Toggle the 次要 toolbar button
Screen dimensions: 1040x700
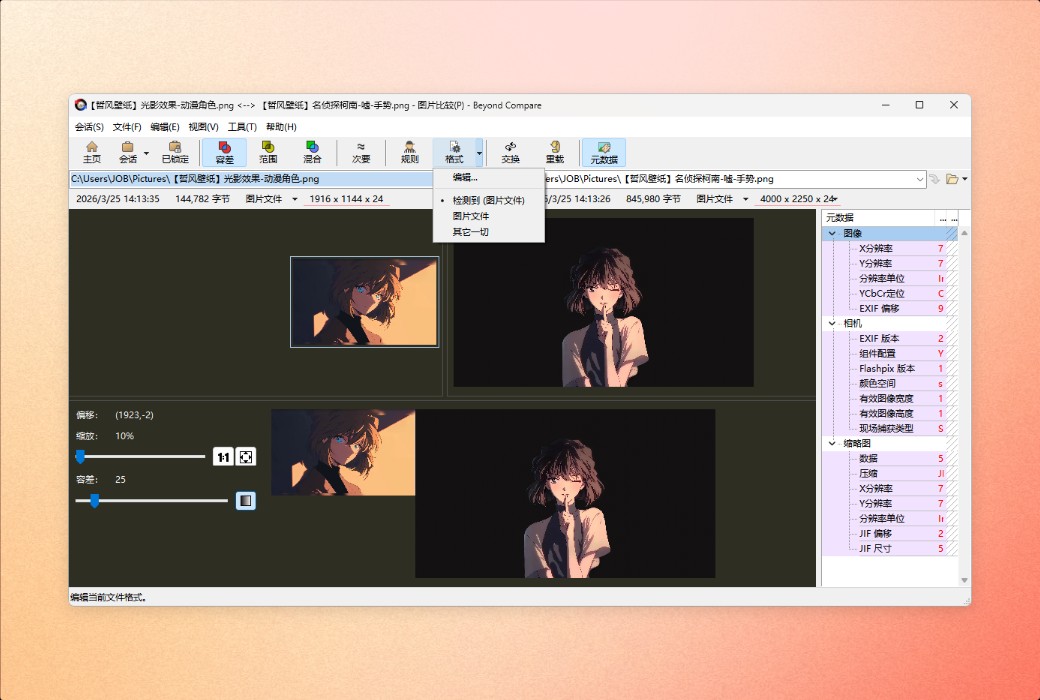click(361, 152)
